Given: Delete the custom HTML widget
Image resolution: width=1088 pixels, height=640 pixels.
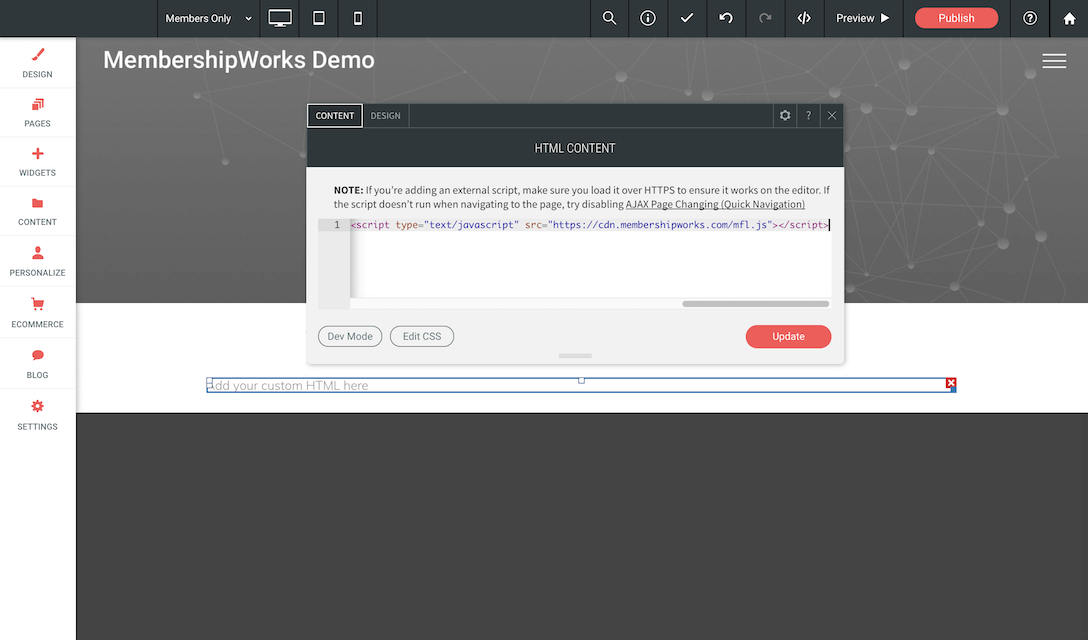Looking at the screenshot, I should tap(951, 383).
